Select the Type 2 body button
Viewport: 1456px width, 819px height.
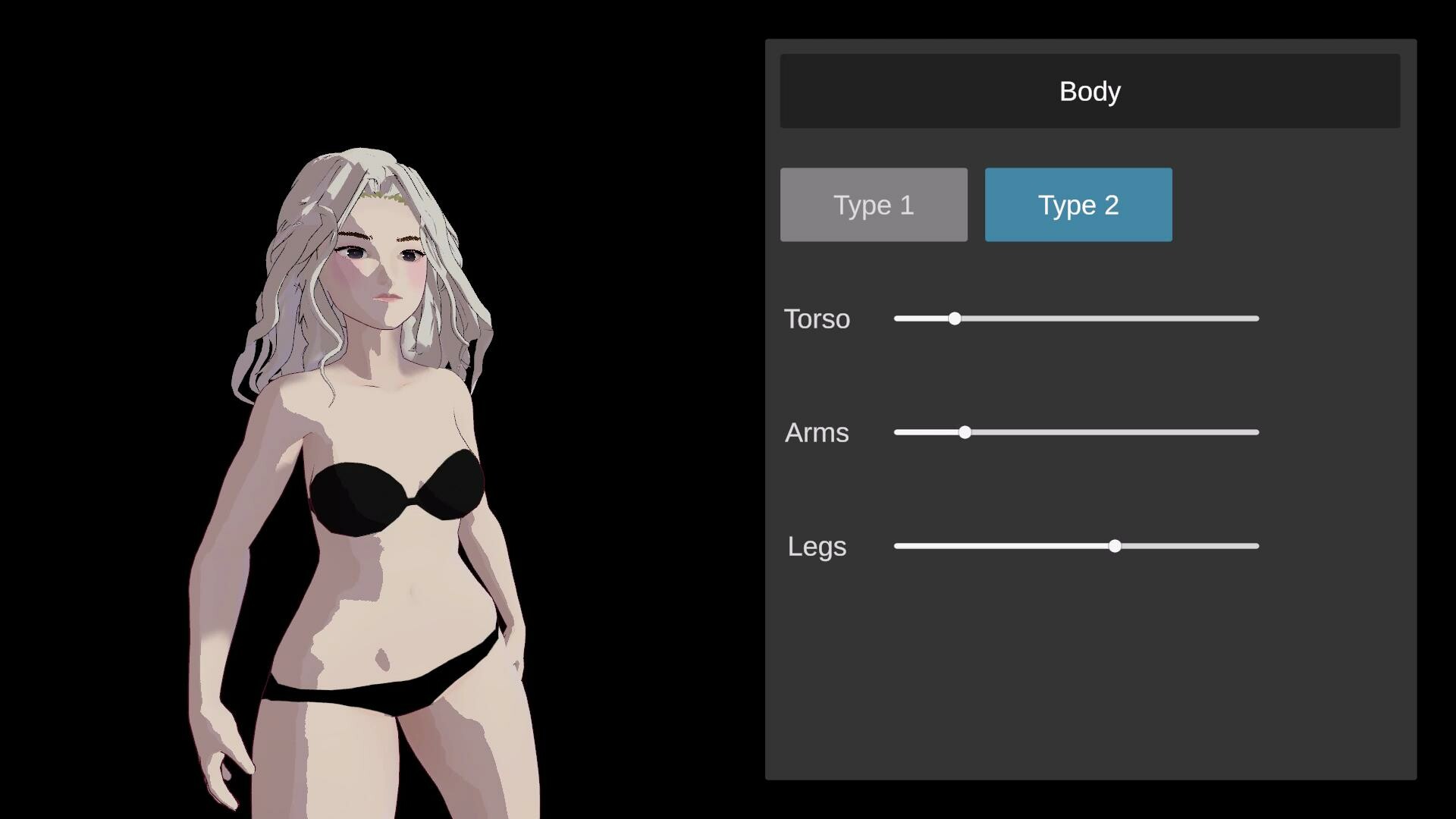pyautogui.click(x=1078, y=205)
